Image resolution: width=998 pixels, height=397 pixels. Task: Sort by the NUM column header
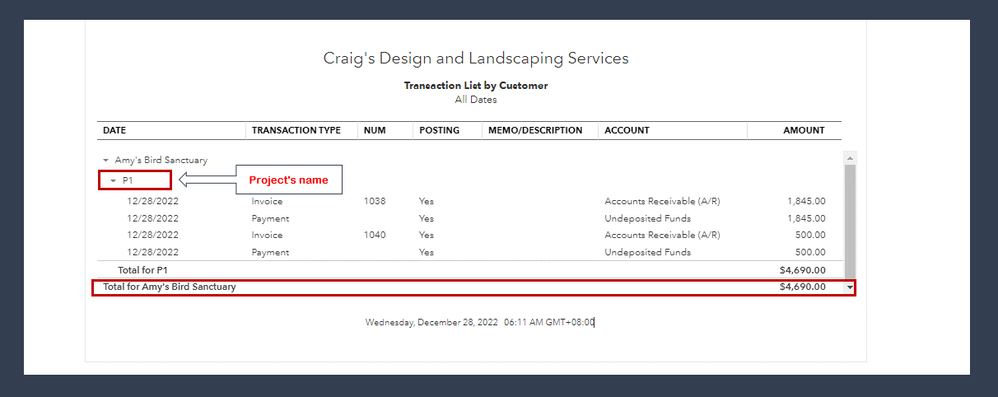374,130
